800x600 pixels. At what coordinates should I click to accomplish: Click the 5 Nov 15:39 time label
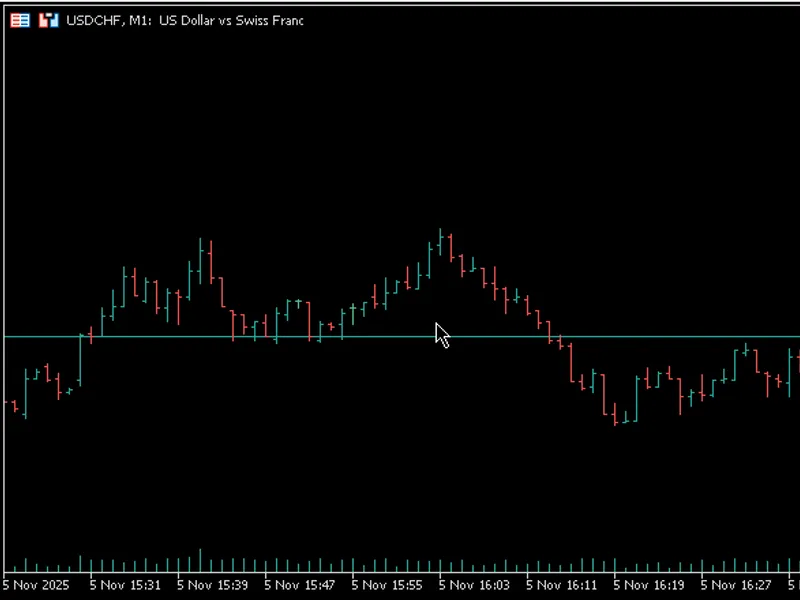(x=213, y=585)
